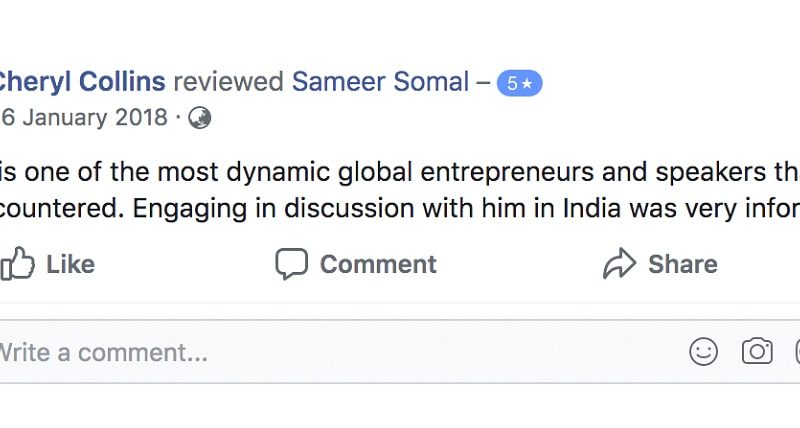Click the partially visible icon beside the camera
Viewport: 800px width, 428px height.
[797, 351]
